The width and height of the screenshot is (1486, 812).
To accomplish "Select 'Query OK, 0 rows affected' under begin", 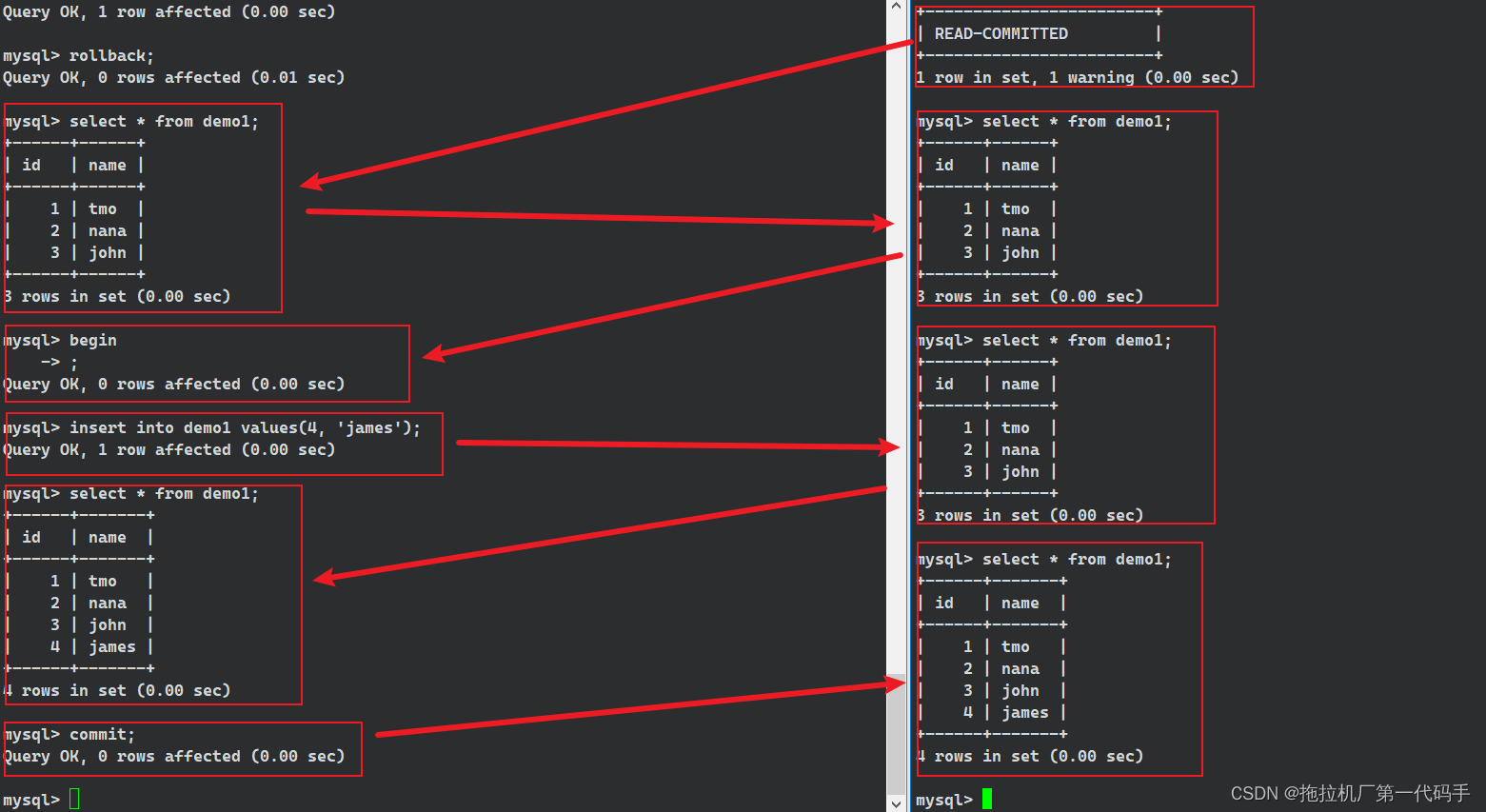I will [173, 385].
